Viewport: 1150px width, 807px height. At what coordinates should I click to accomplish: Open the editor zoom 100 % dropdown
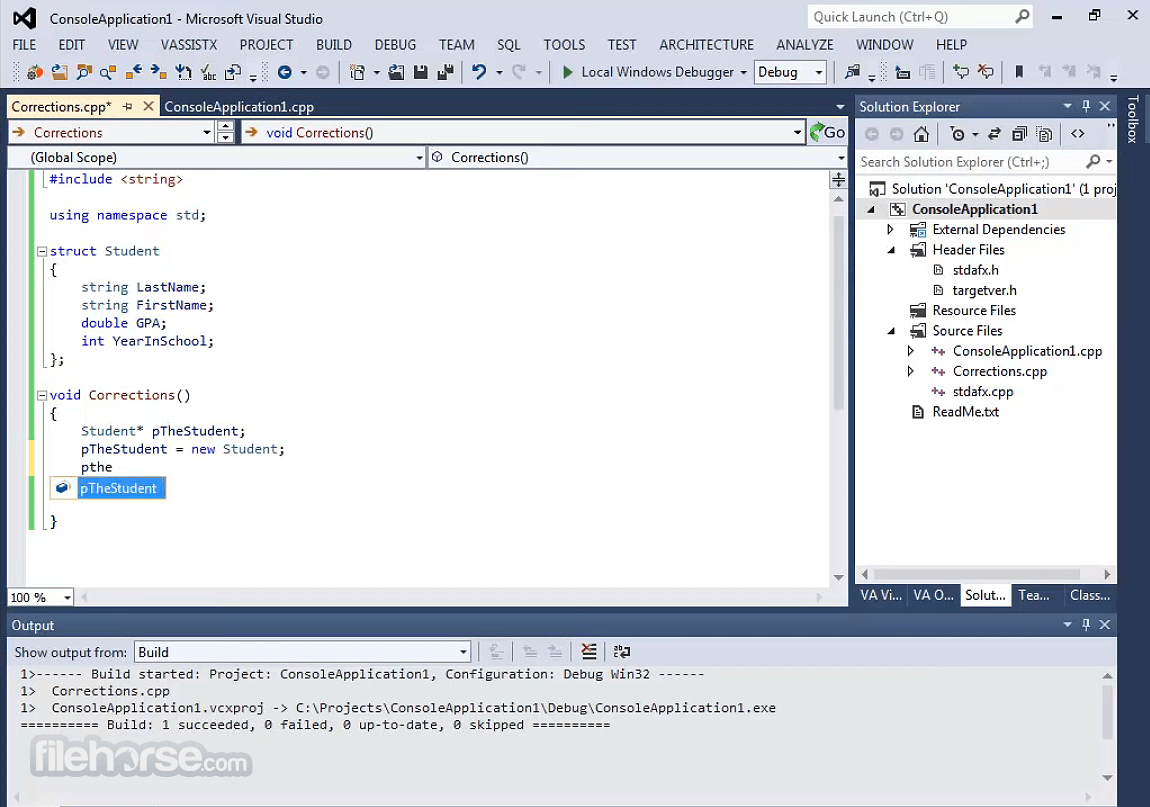pyautogui.click(x=67, y=597)
